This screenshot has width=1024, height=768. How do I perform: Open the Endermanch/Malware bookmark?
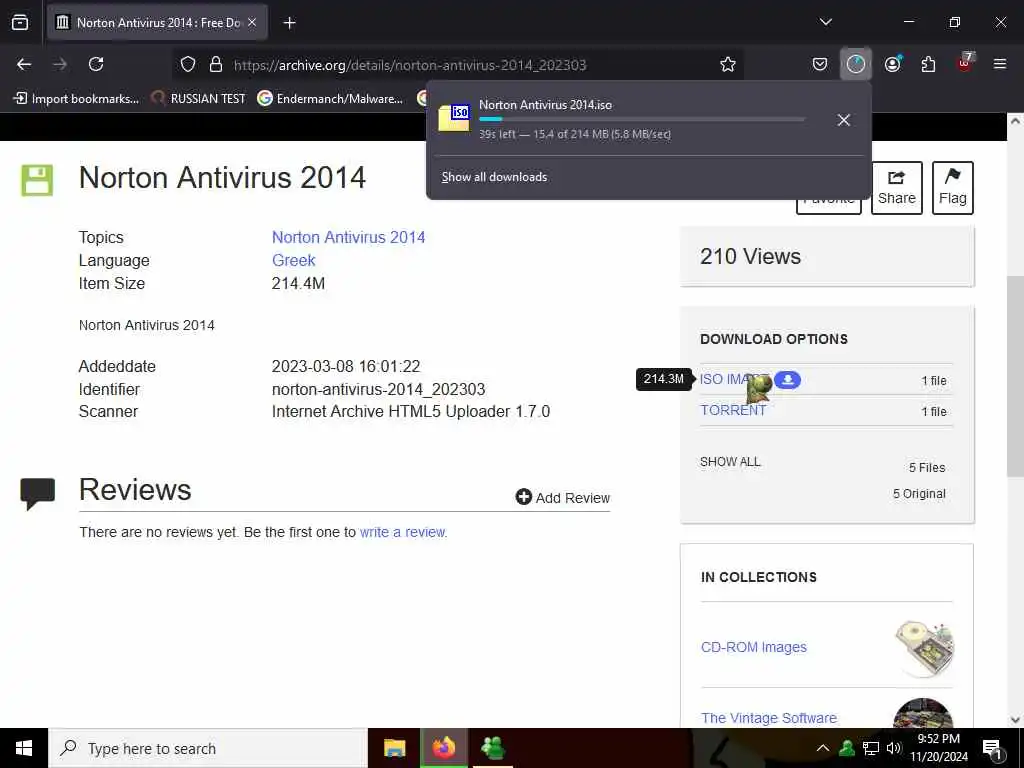tap(330, 99)
